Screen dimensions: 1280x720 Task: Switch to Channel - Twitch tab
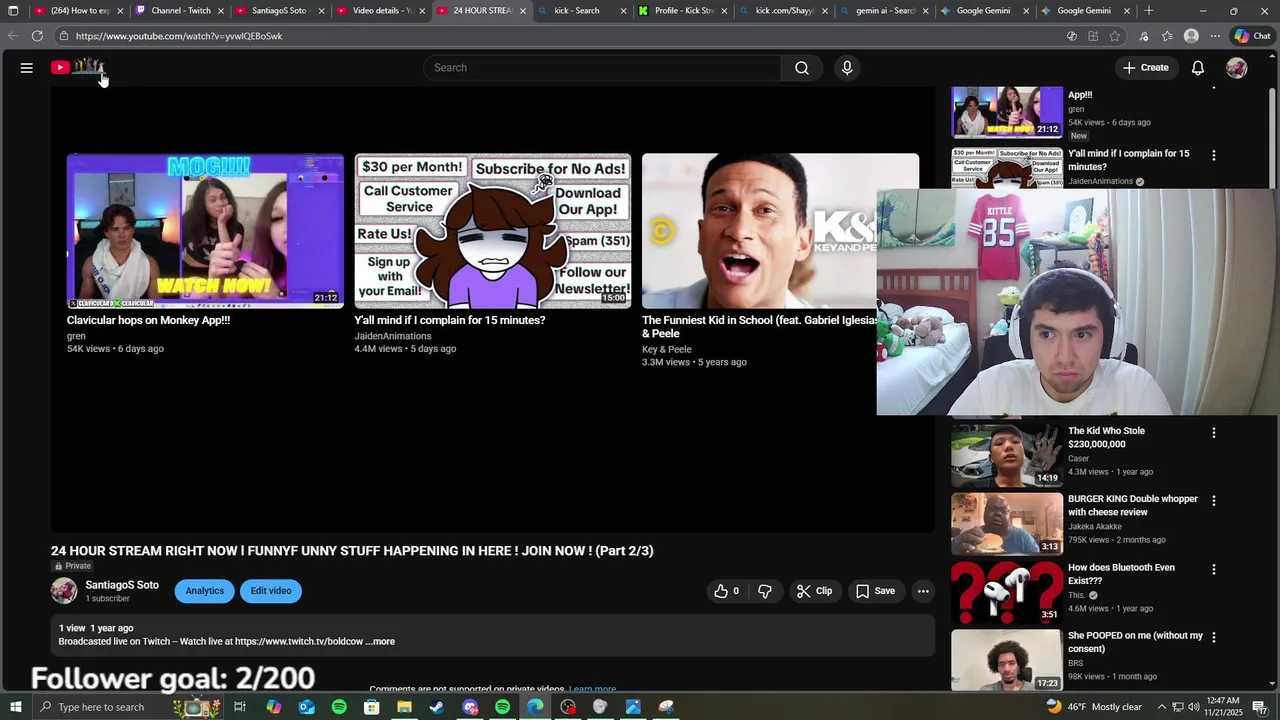180,11
